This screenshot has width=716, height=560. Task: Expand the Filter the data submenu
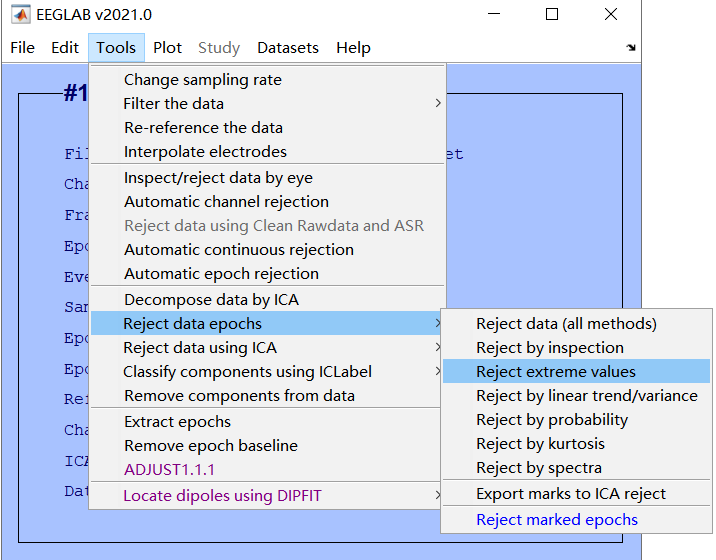coord(268,104)
